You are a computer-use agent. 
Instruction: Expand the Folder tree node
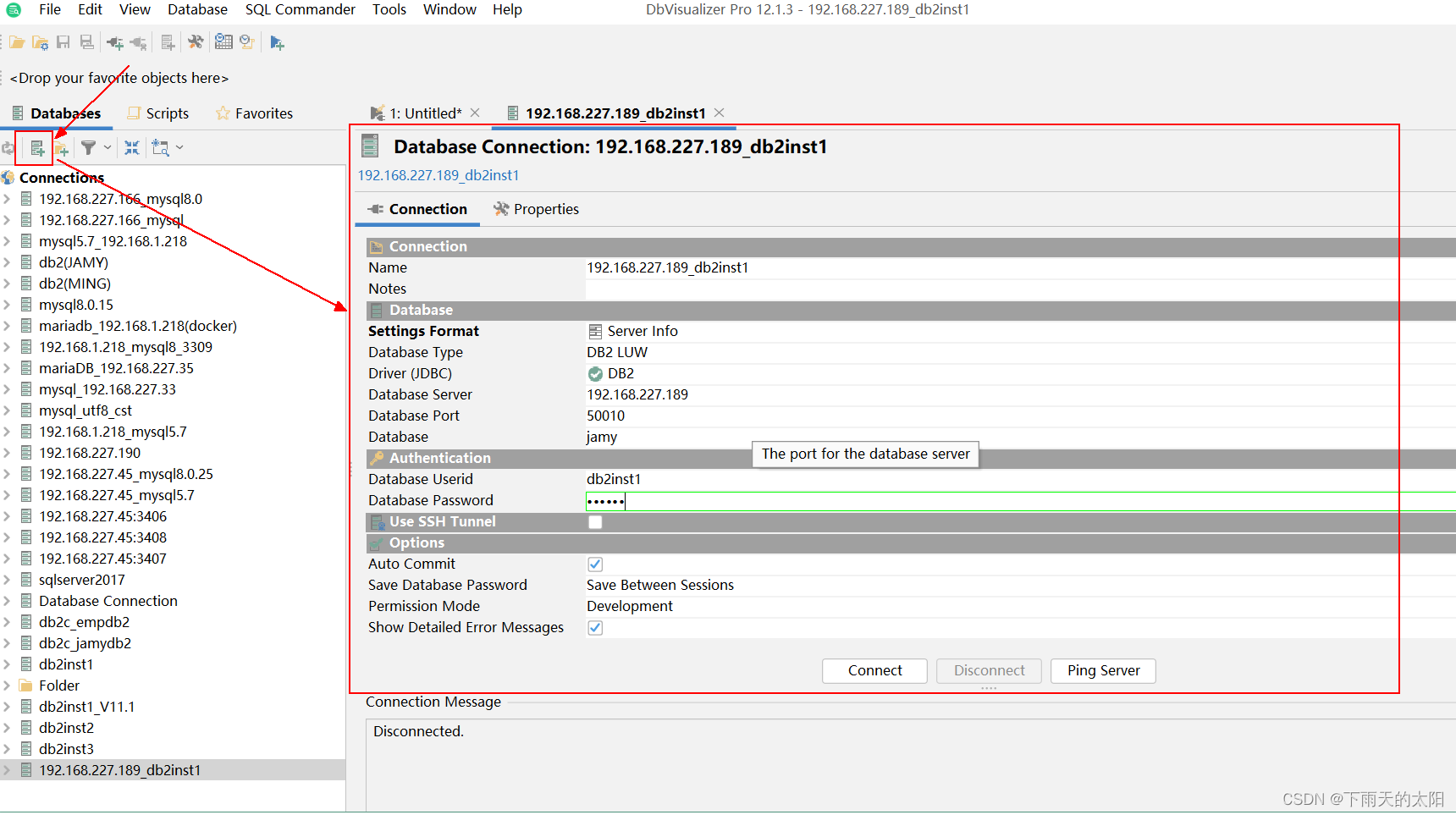coord(7,686)
